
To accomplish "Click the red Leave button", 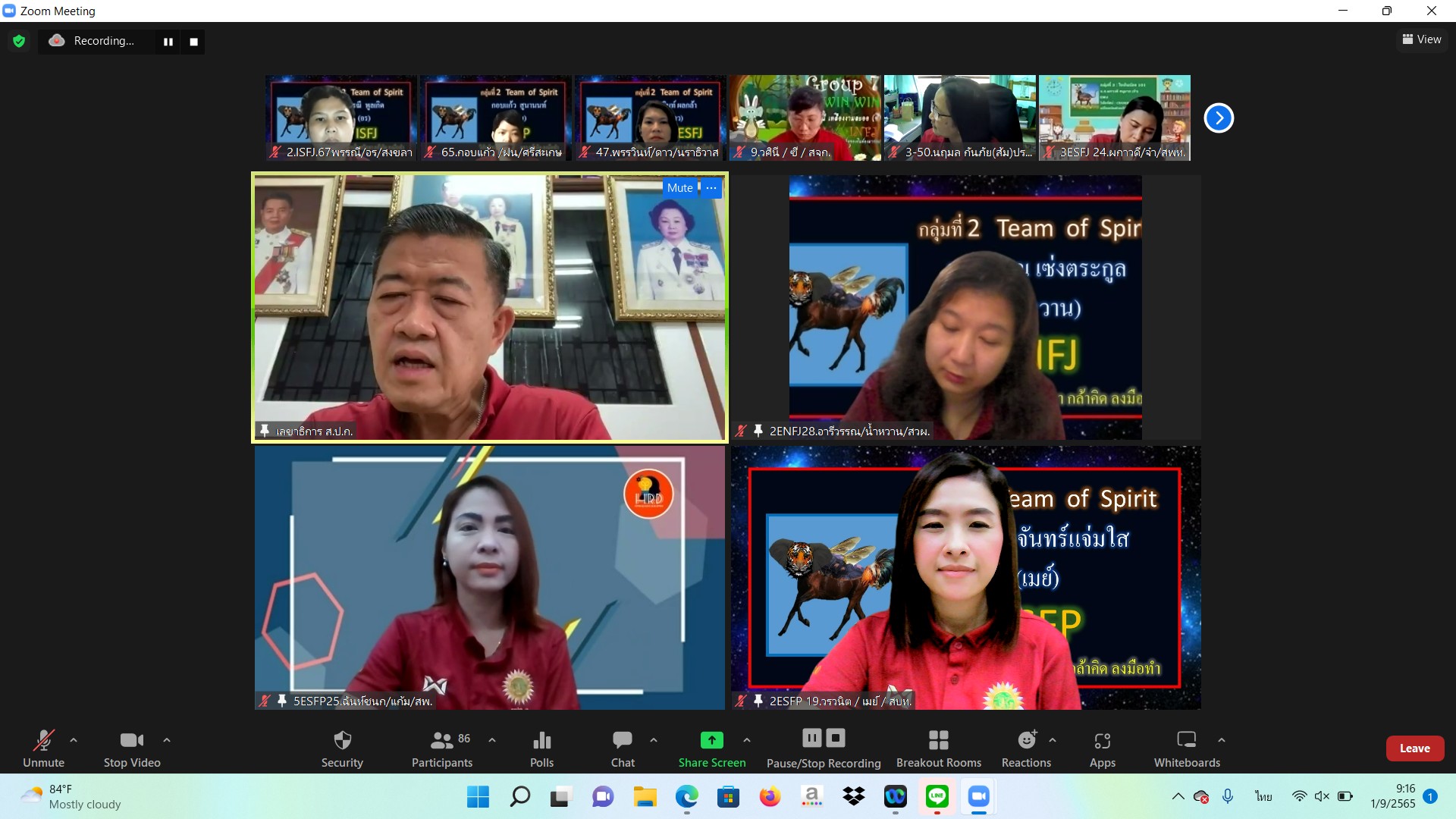I will (1414, 748).
